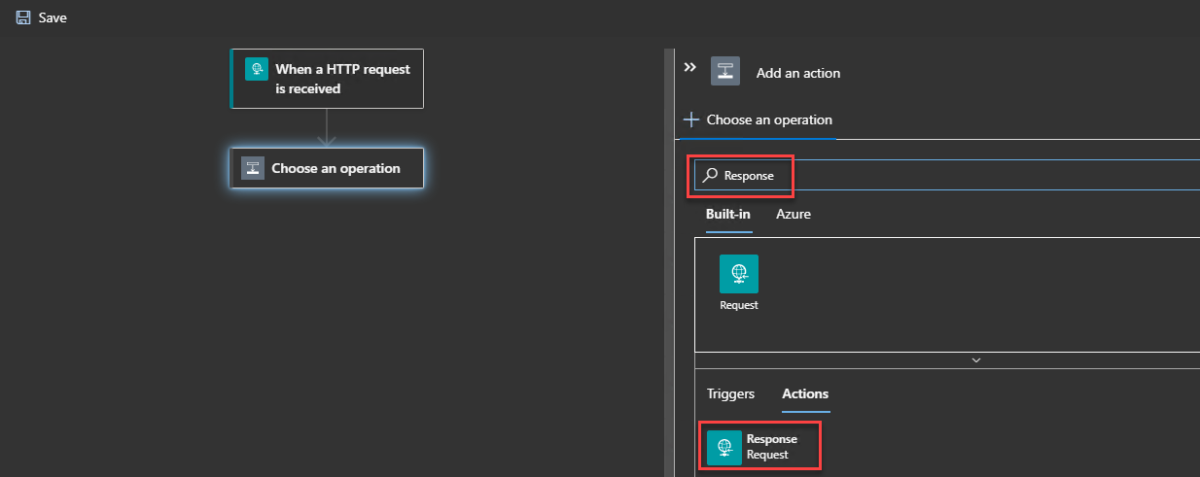Select the Choose an operation panel tab

[758, 120]
